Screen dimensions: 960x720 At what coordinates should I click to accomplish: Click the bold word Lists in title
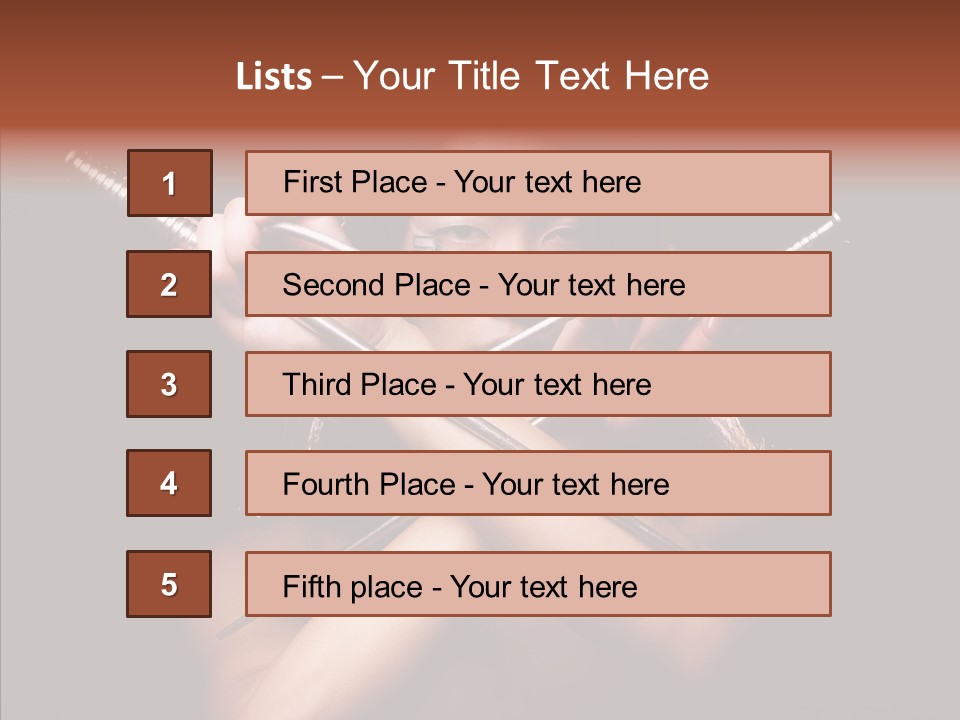coord(274,77)
